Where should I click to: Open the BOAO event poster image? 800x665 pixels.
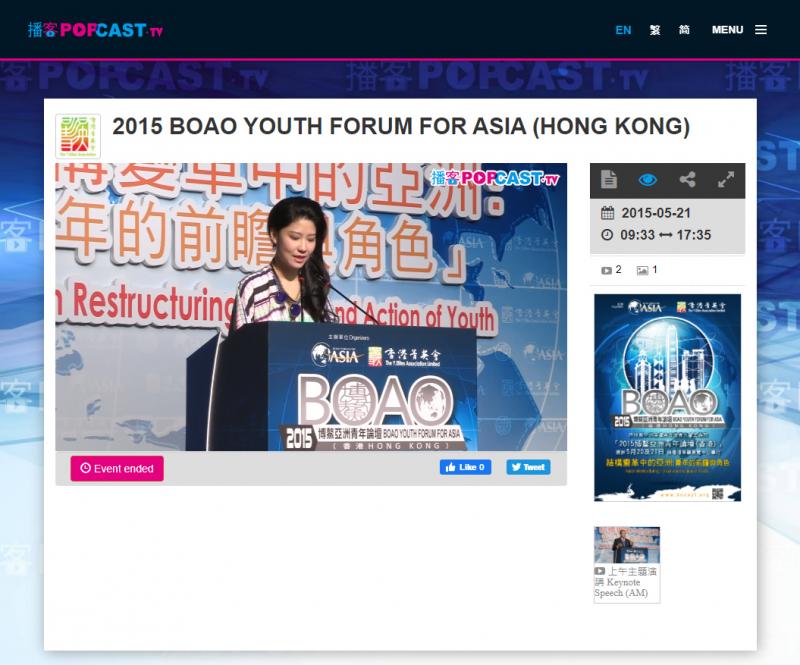(x=667, y=398)
